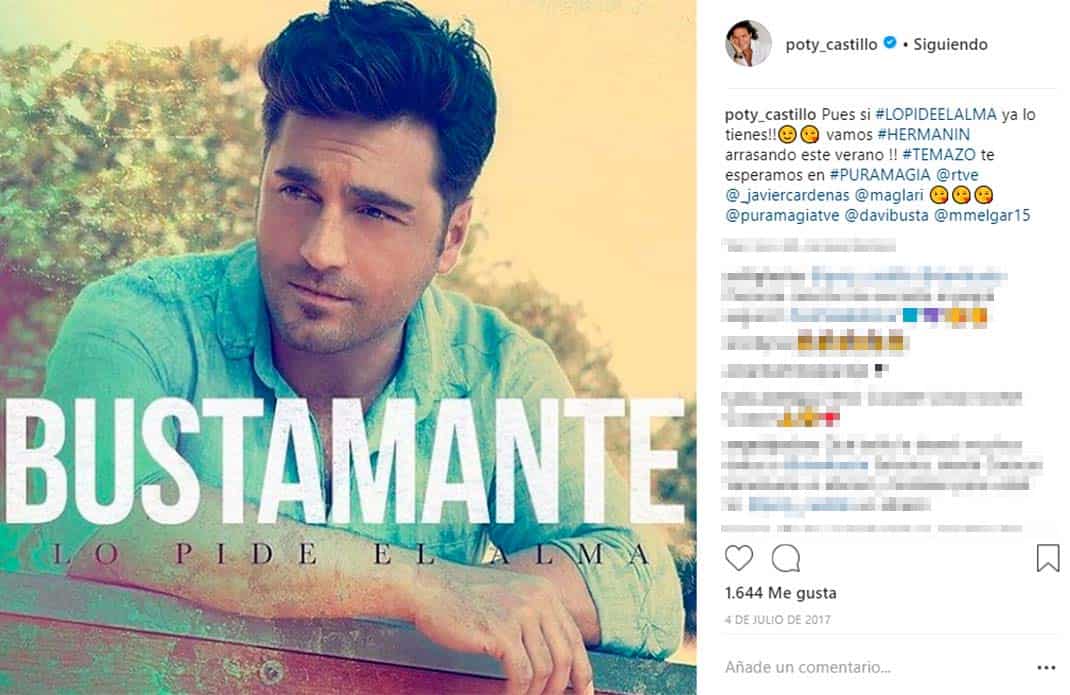Open hashtag #TEMAZO
This screenshot has height=695, width=1070.
click(938, 155)
